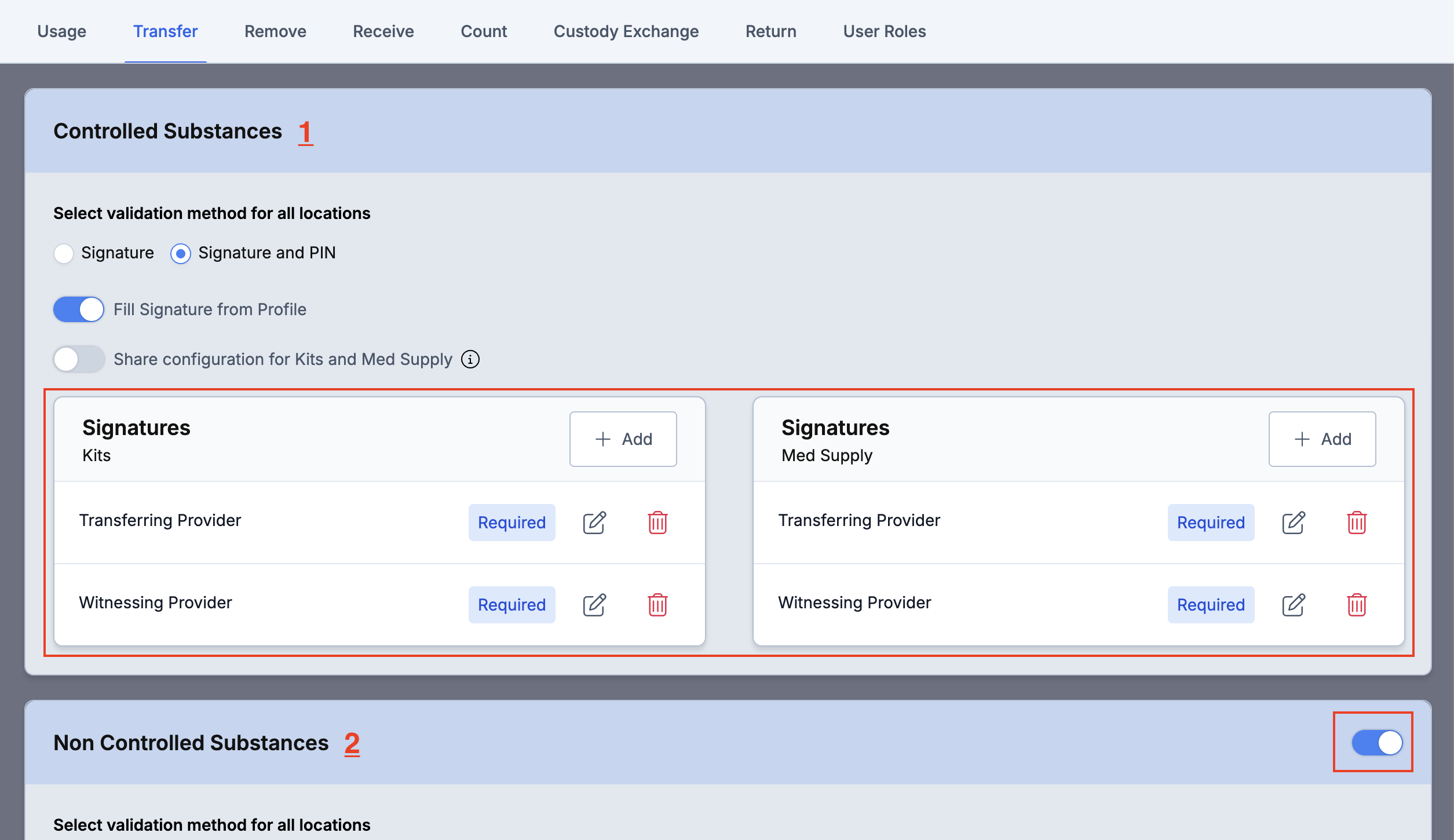Viewport: 1454px width, 840px height.
Task: Click Kits Witnessing Provider row label
Action: point(155,602)
